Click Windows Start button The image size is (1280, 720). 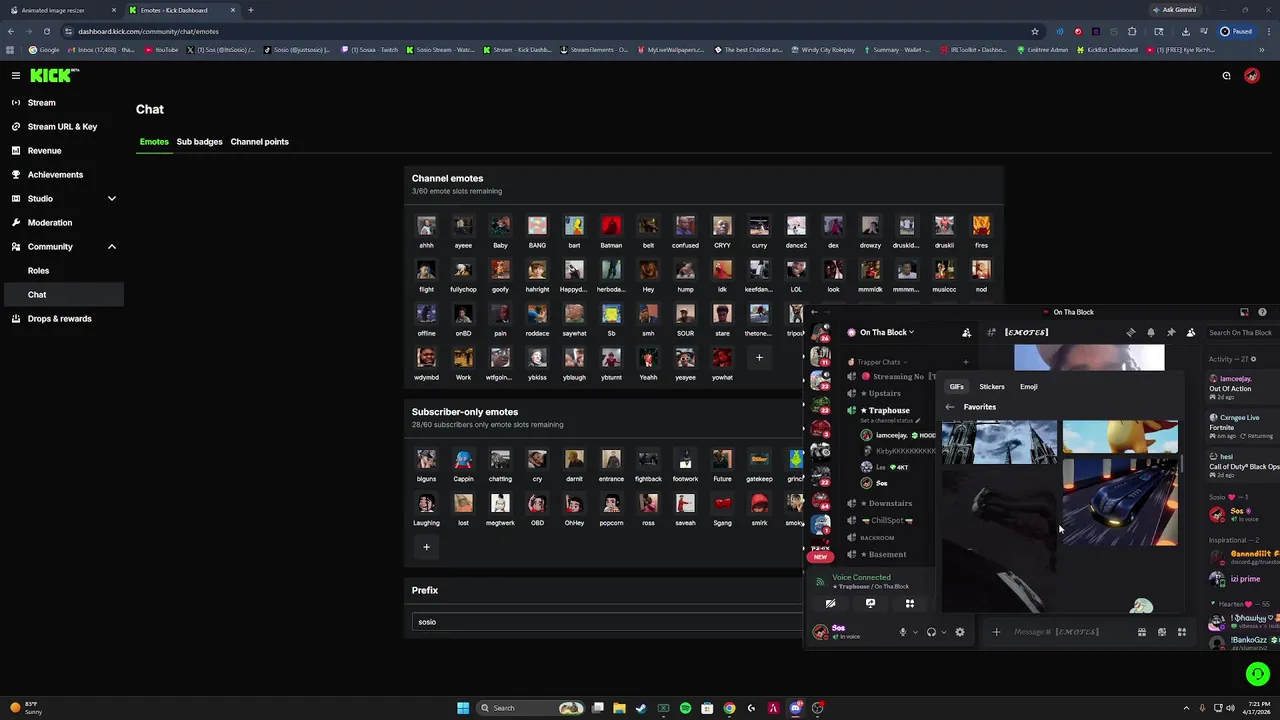[463, 708]
